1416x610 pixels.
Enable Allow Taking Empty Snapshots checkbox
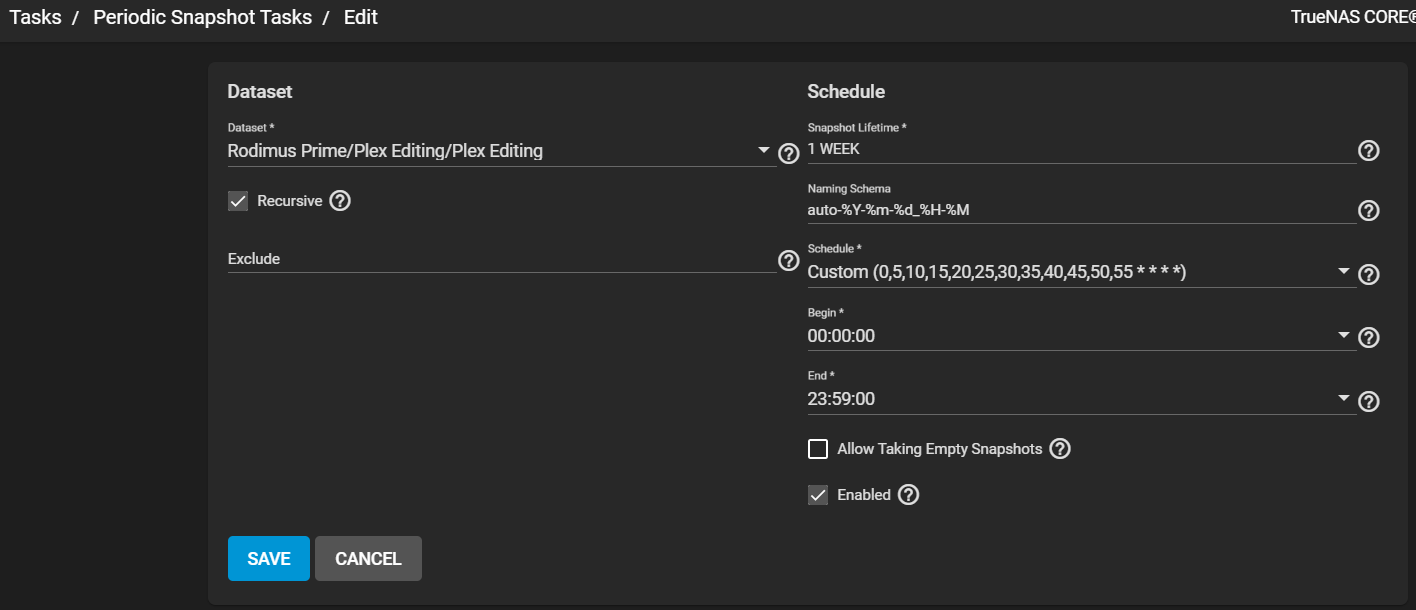[818, 449]
